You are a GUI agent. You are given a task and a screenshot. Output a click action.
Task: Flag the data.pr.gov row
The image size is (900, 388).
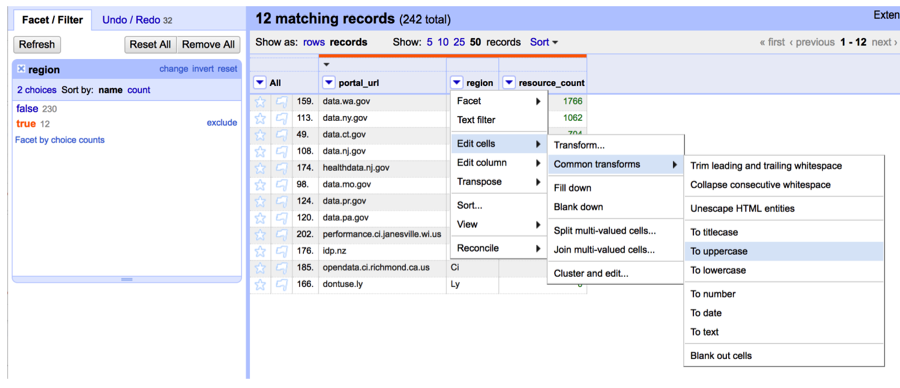coord(281,201)
